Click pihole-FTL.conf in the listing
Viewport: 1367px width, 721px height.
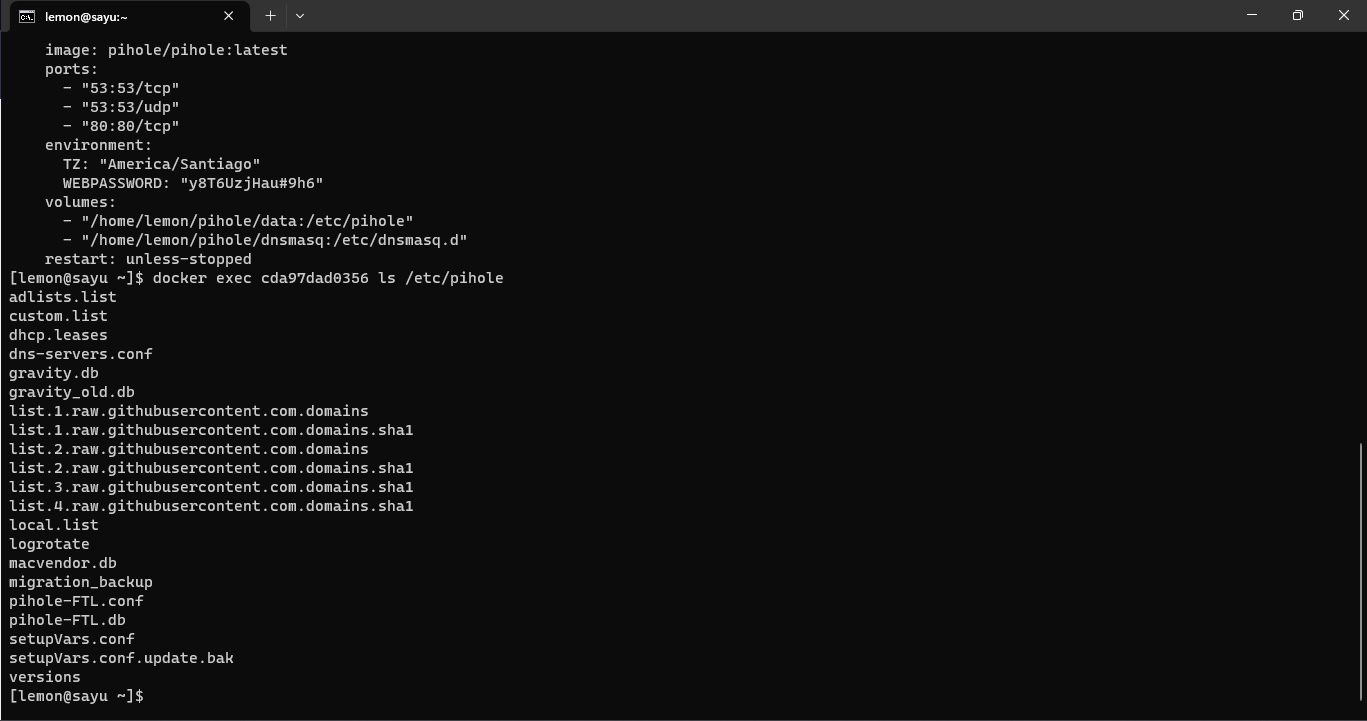pos(76,601)
